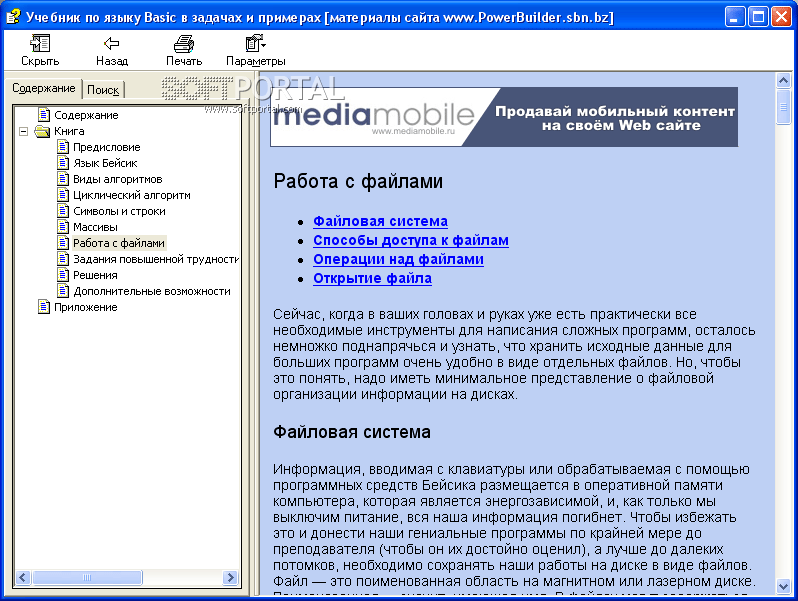Click the page icon beside Символы и строки
Viewport: 798px width, 601px height.
63,211
